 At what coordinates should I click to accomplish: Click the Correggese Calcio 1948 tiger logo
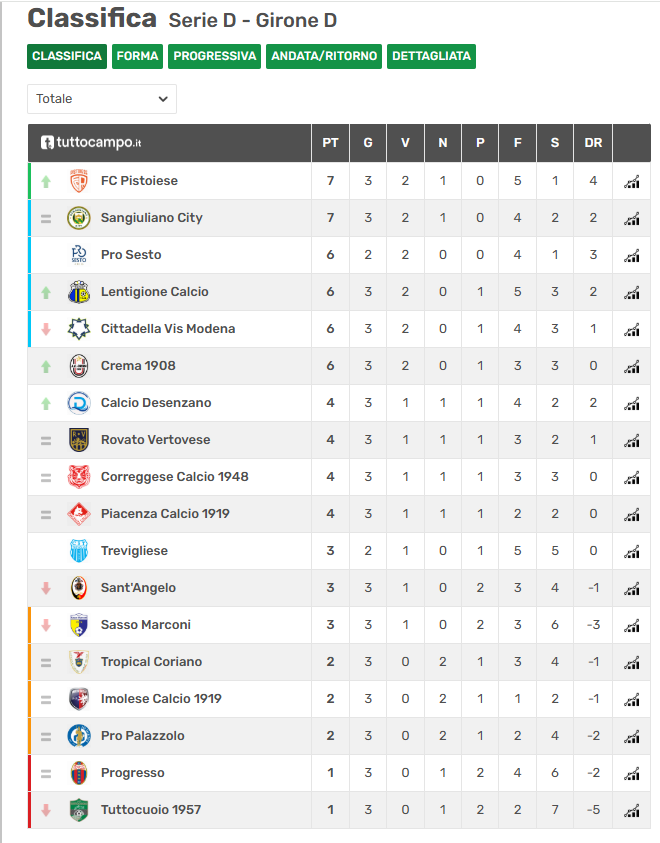pos(79,476)
